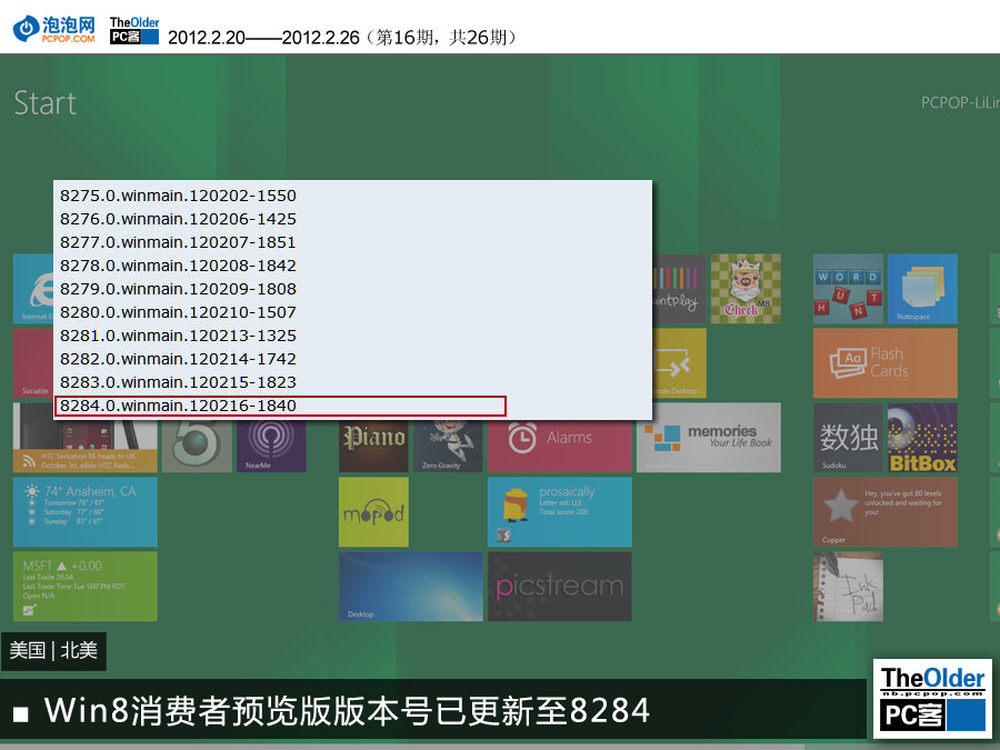Viewport: 1000px width, 750px height.
Task: Select build 8278.0.winmain.120208-1842
Action: pyautogui.click(x=178, y=265)
